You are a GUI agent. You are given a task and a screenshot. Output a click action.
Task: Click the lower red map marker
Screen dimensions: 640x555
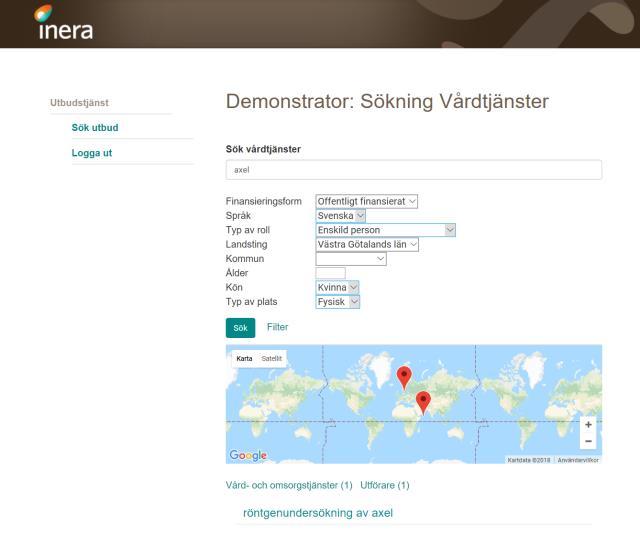(423, 402)
